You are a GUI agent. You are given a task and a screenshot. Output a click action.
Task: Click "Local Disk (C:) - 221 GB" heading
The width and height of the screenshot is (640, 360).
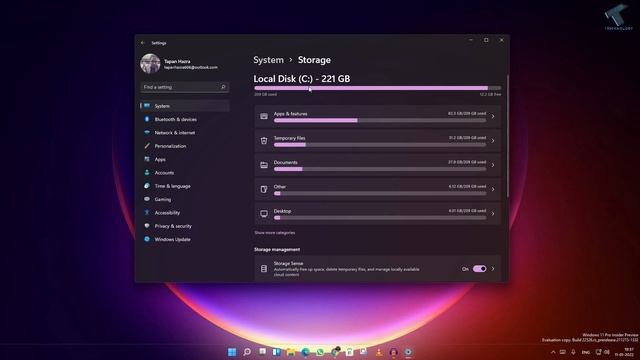point(302,79)
